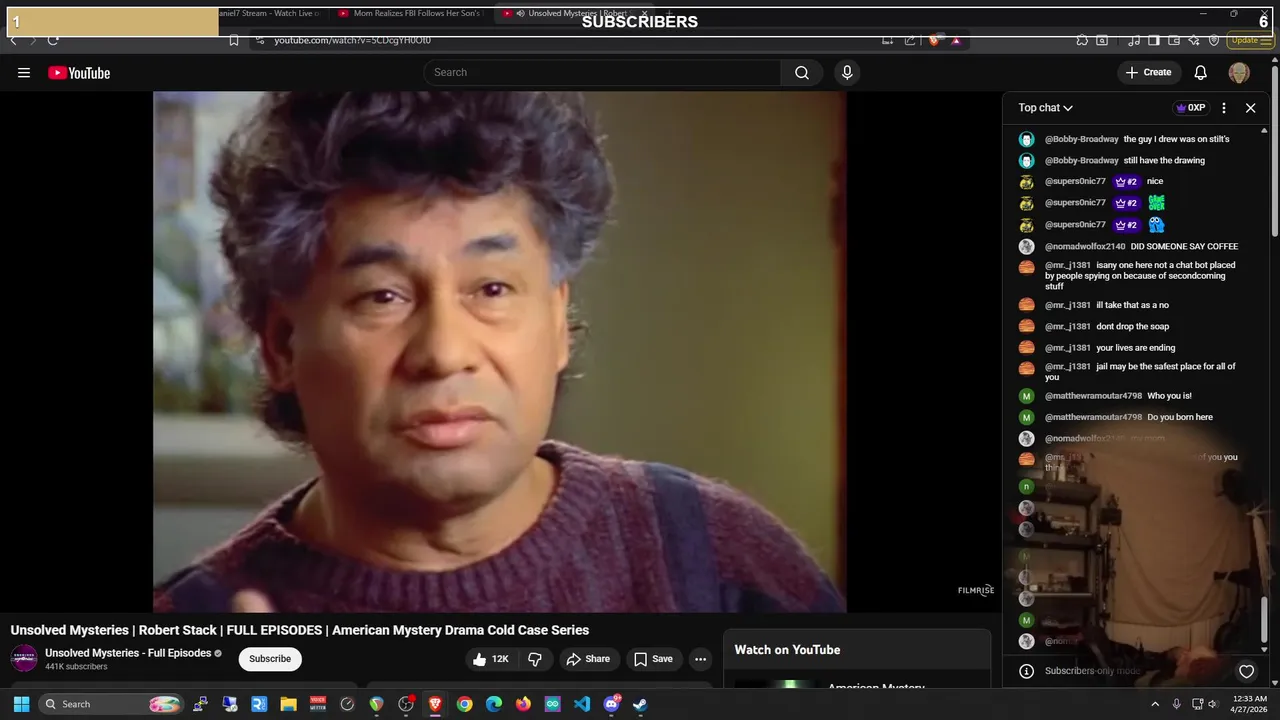Show hidden system tray icons
The height and width of the screenshot is (720, 1280).
tap(1155, 704)
